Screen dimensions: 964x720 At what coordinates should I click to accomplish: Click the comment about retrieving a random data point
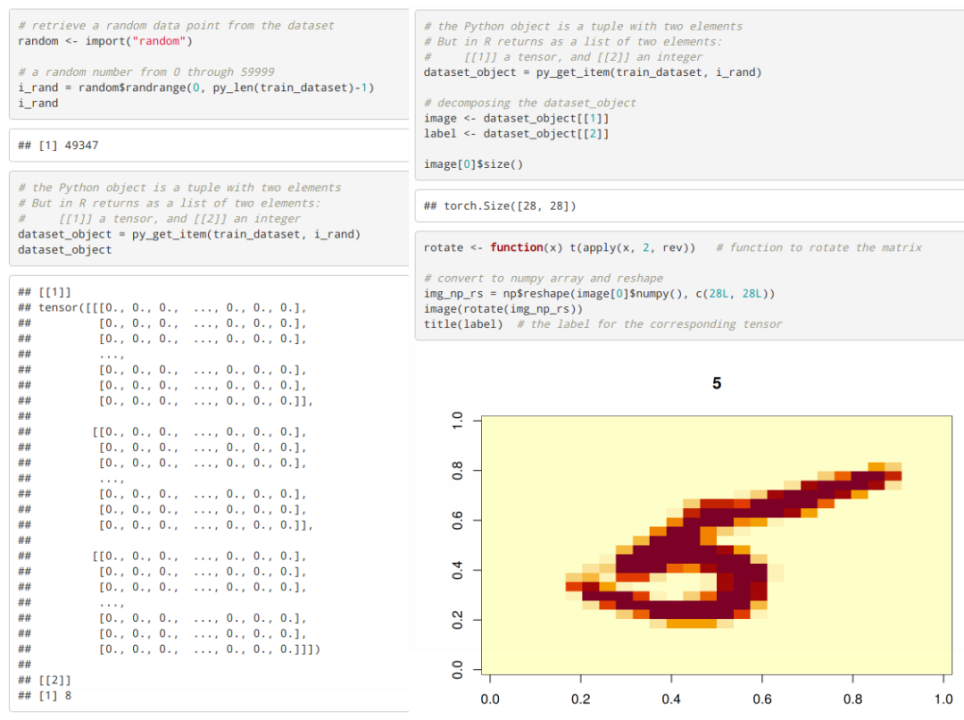tap(176, 25)
